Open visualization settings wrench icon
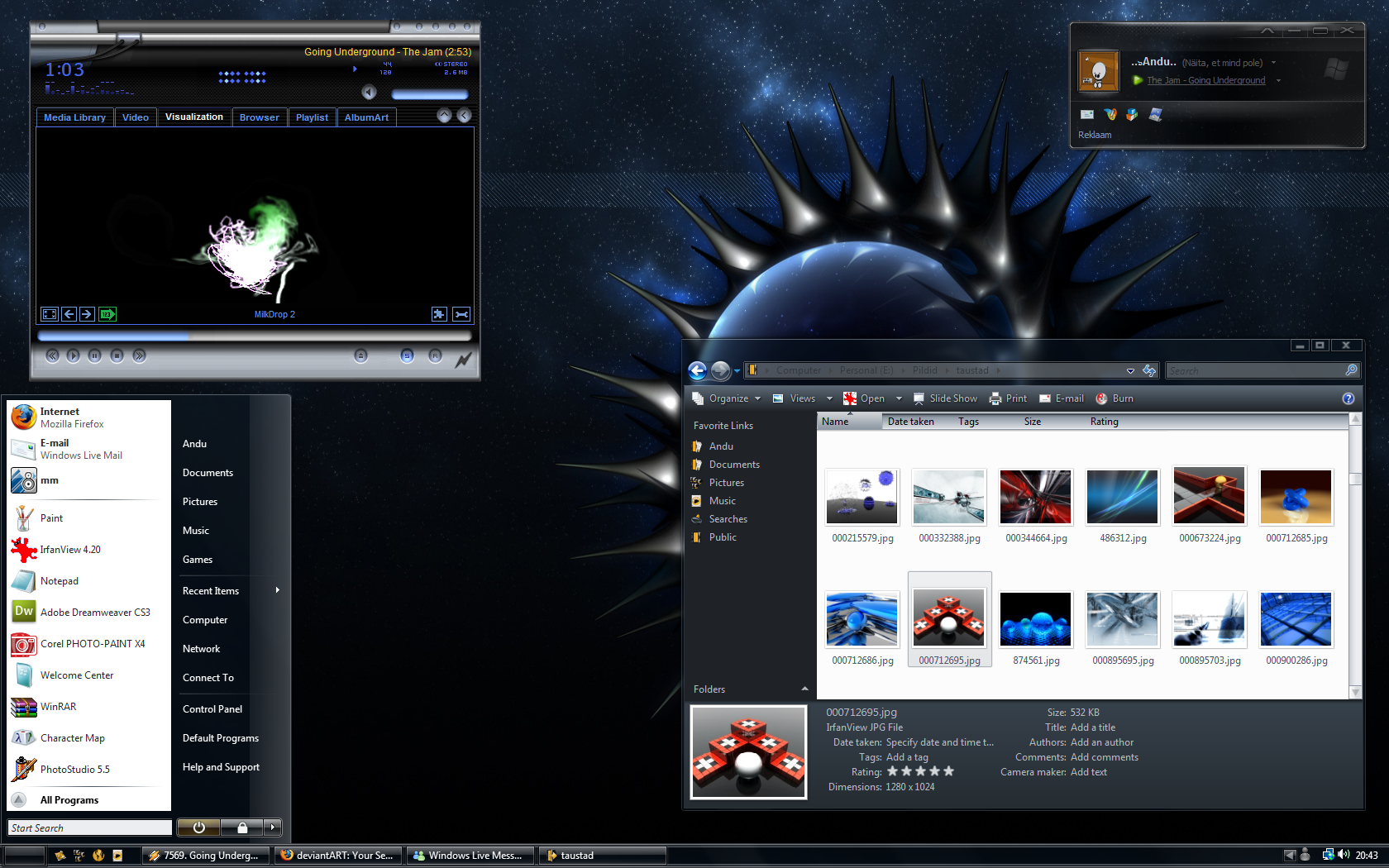 pyautogui.click(x=461, y=314)
